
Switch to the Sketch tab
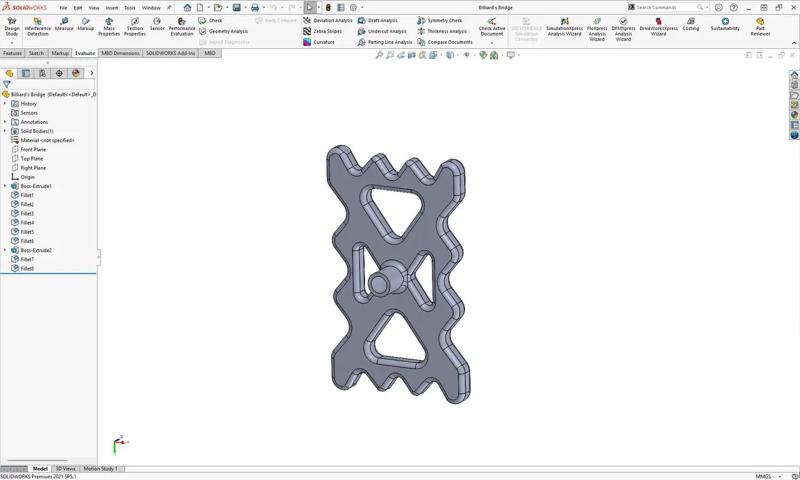(x=36, y=53)
